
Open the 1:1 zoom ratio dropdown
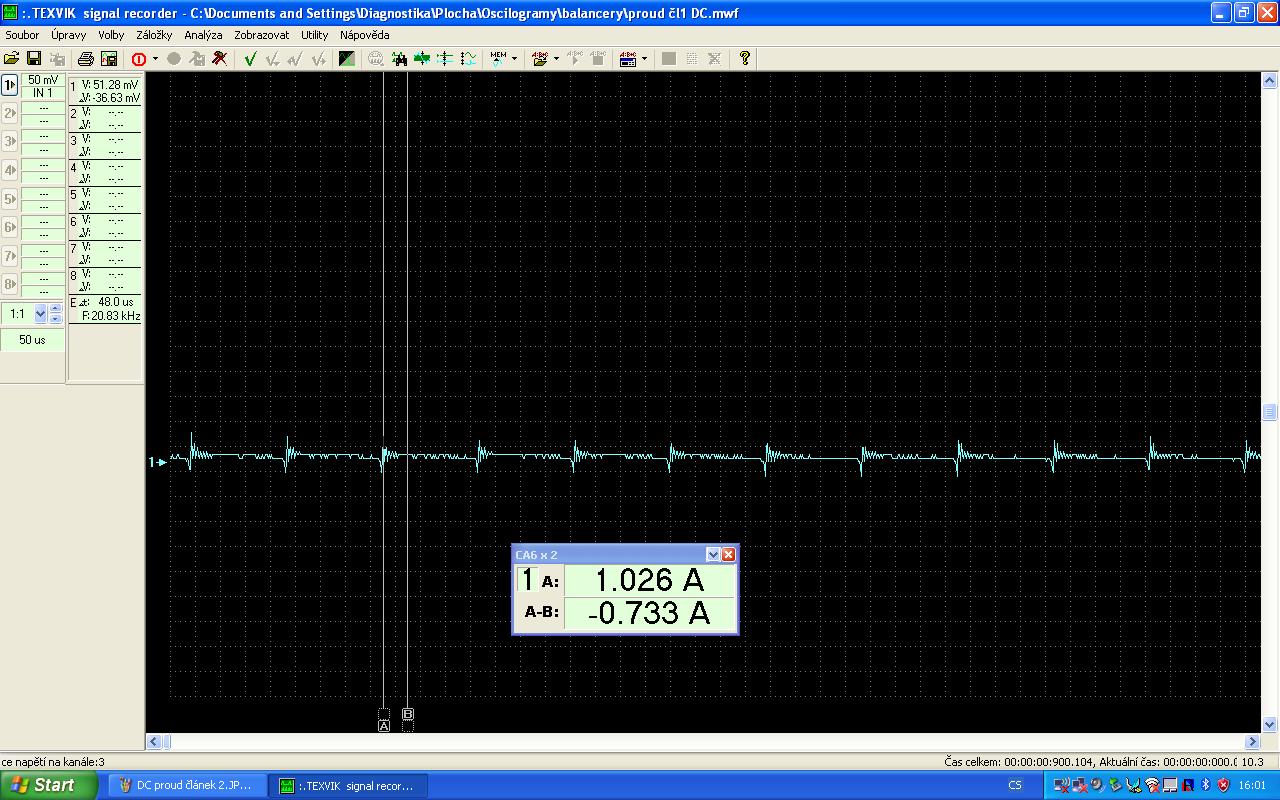pos(40,314)
